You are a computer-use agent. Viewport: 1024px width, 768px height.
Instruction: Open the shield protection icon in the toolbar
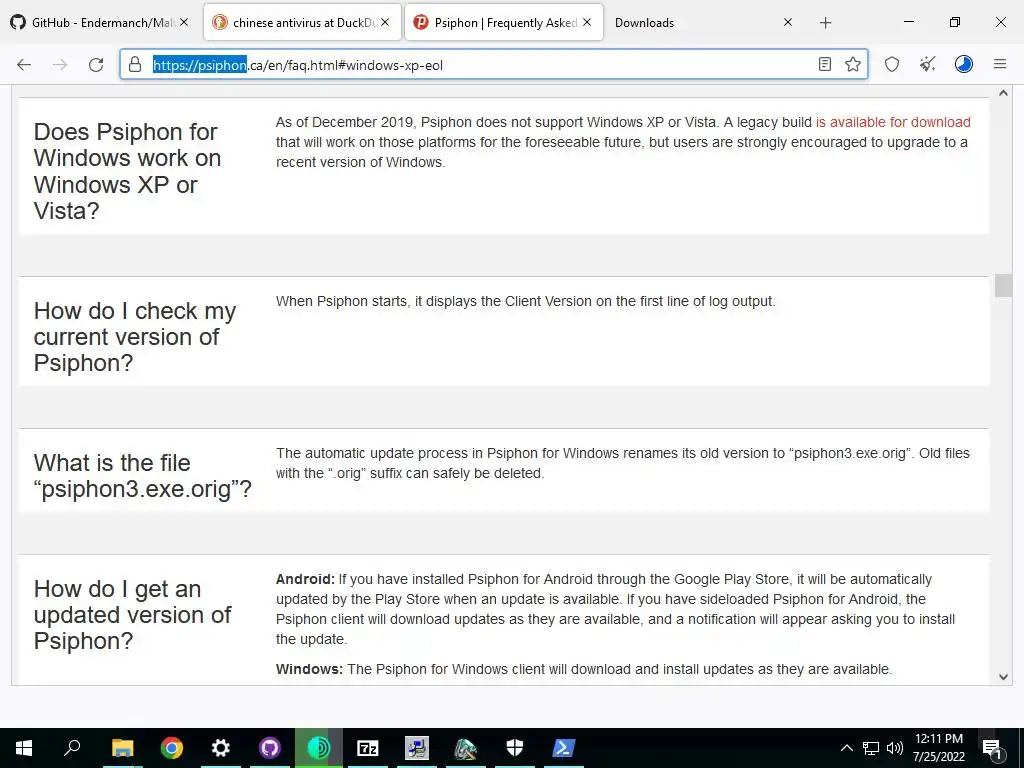(x=891, y=64)
